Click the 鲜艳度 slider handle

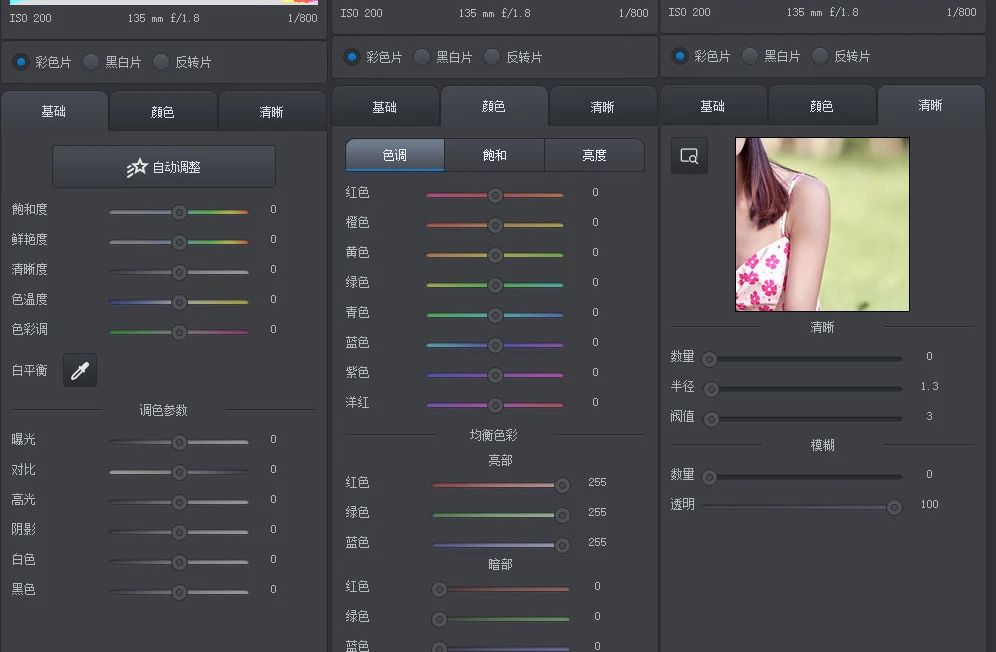[179, 242]
